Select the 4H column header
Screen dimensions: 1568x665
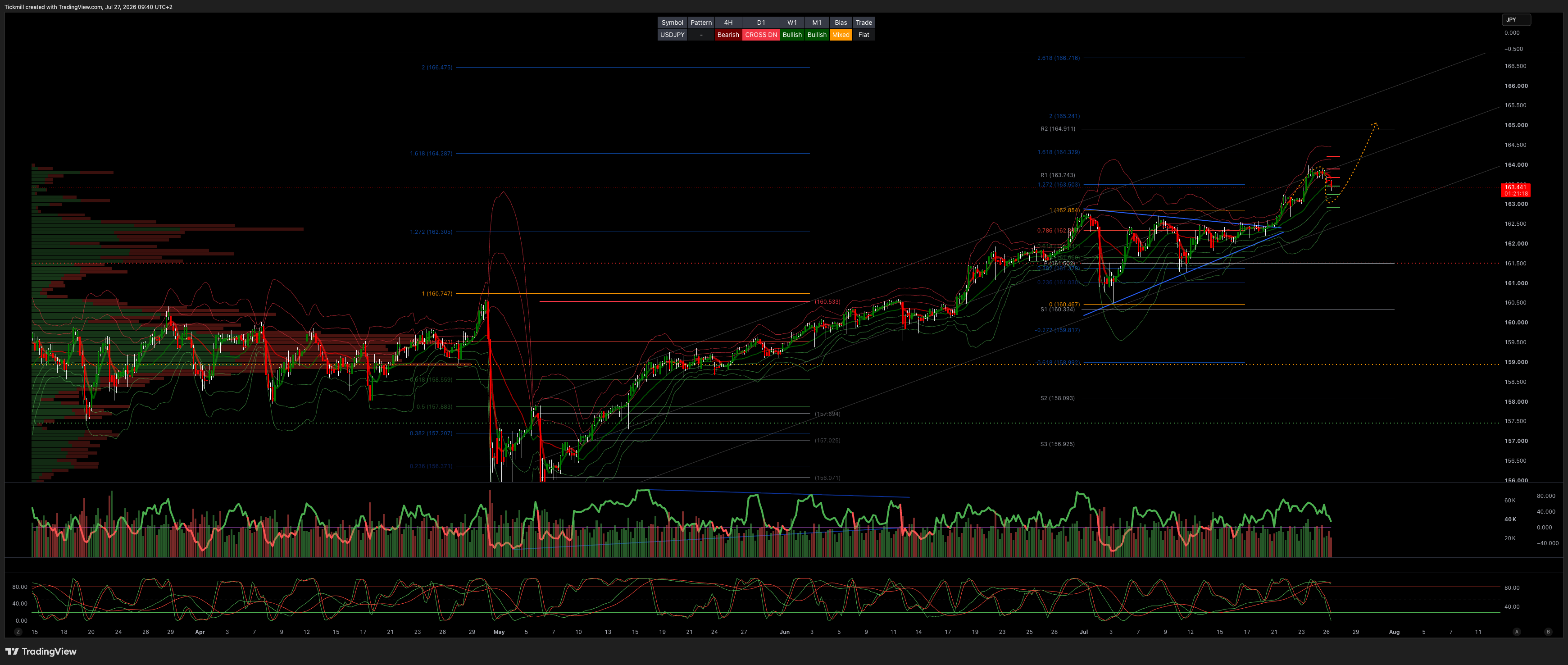coord(728,23)
